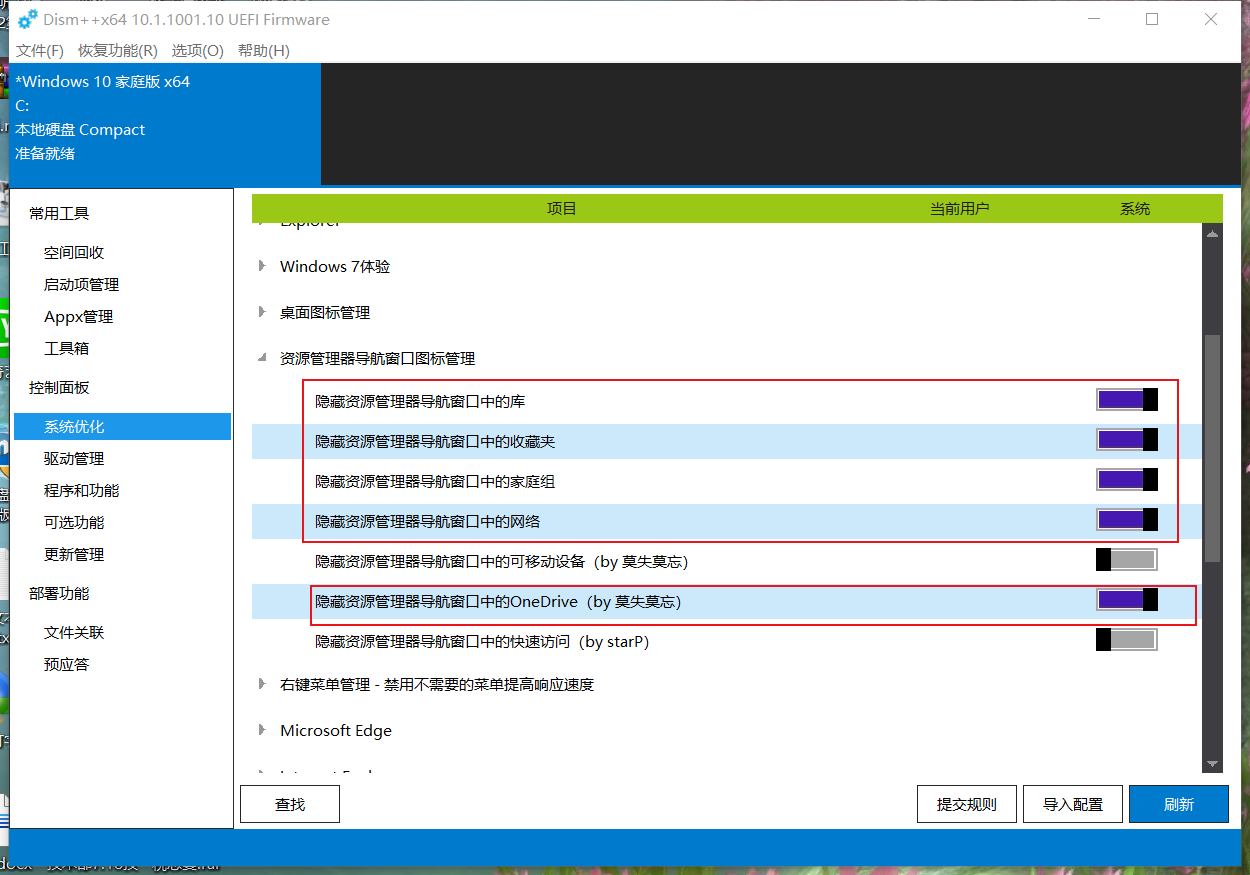
Task: Click the 提交规则 button
Action: click(967, 804)
